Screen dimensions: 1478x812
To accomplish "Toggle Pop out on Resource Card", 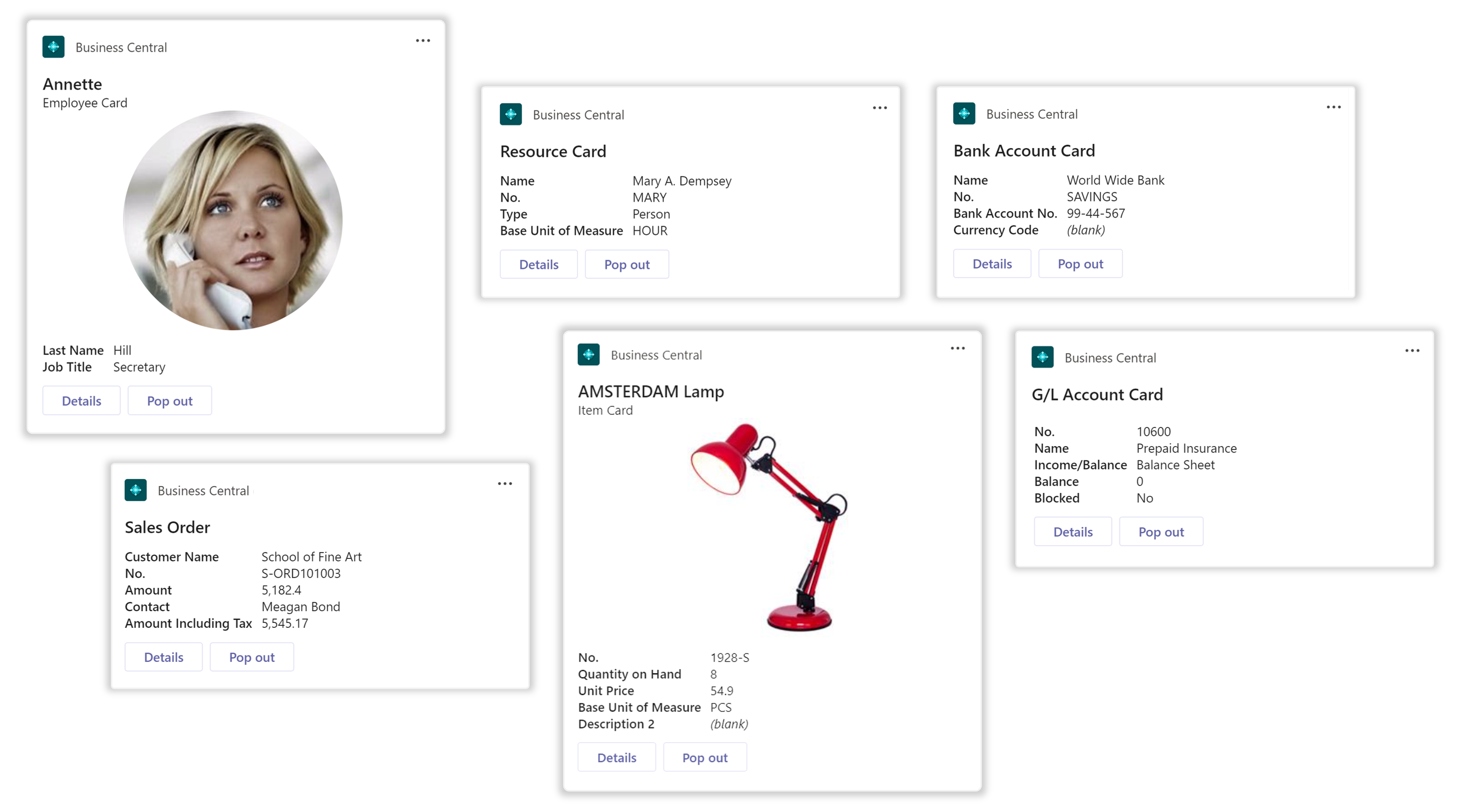I will click(626, 264).
